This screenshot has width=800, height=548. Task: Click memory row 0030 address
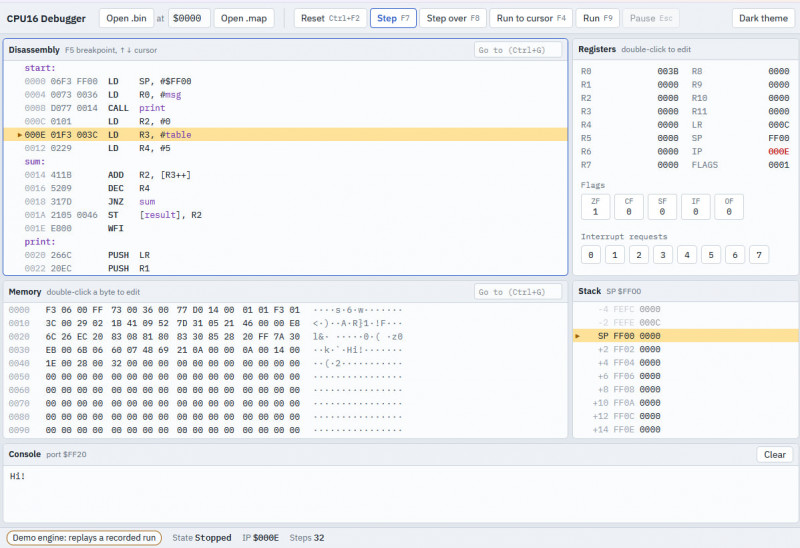19,350
